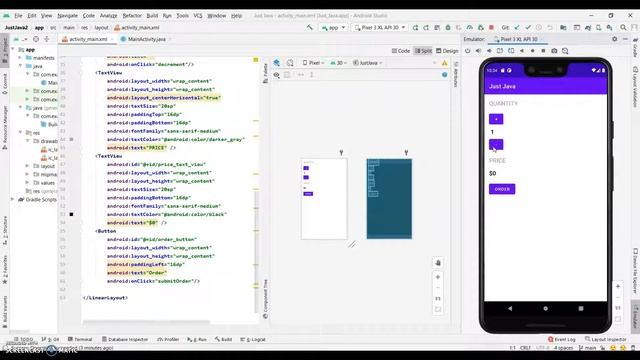Open the File menu
This screenshot has width=640, height=360.
point(18,16)
